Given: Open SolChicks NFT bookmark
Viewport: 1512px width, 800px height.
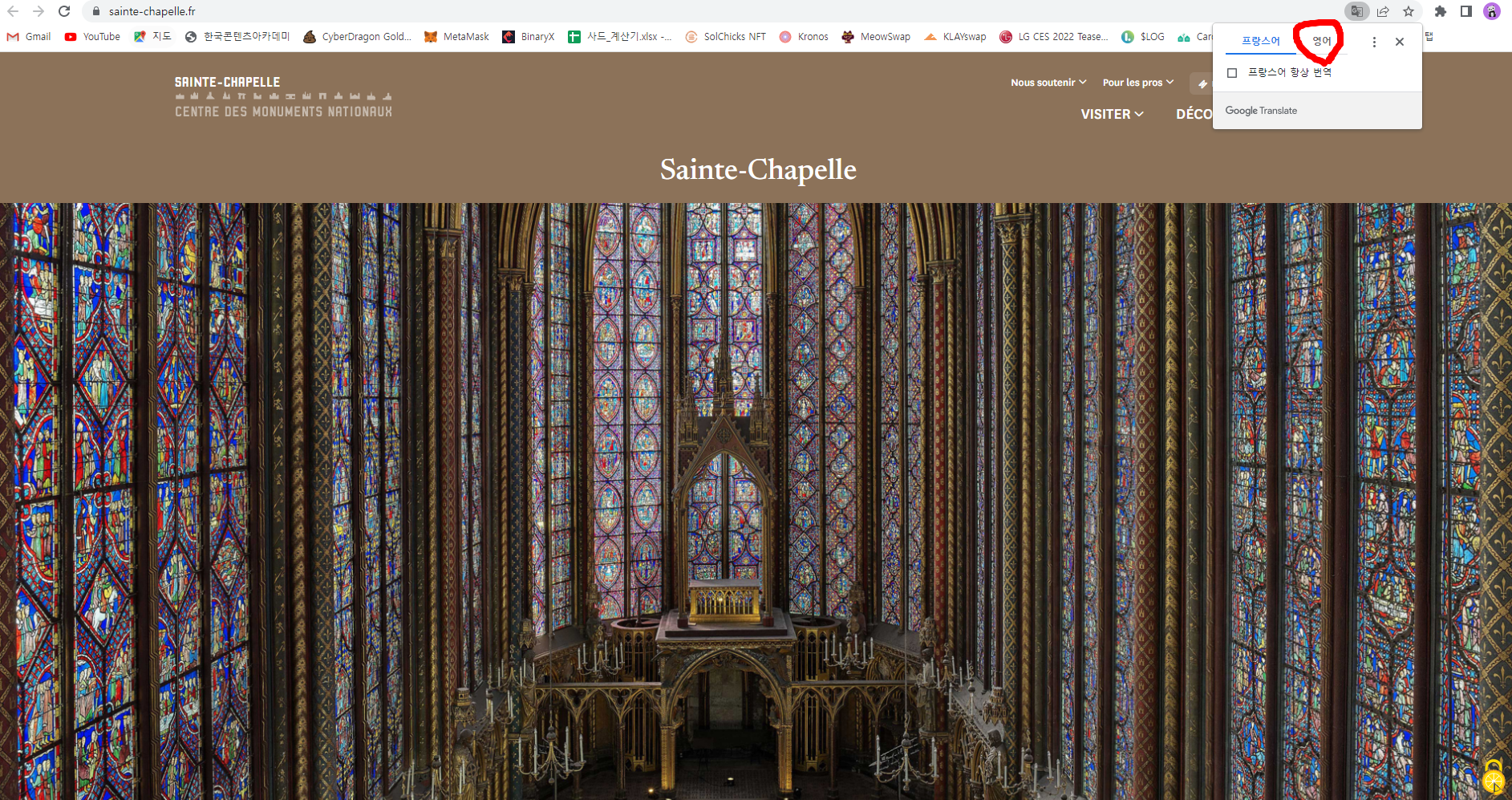Looking at the screenshot, I should (726, 37).
